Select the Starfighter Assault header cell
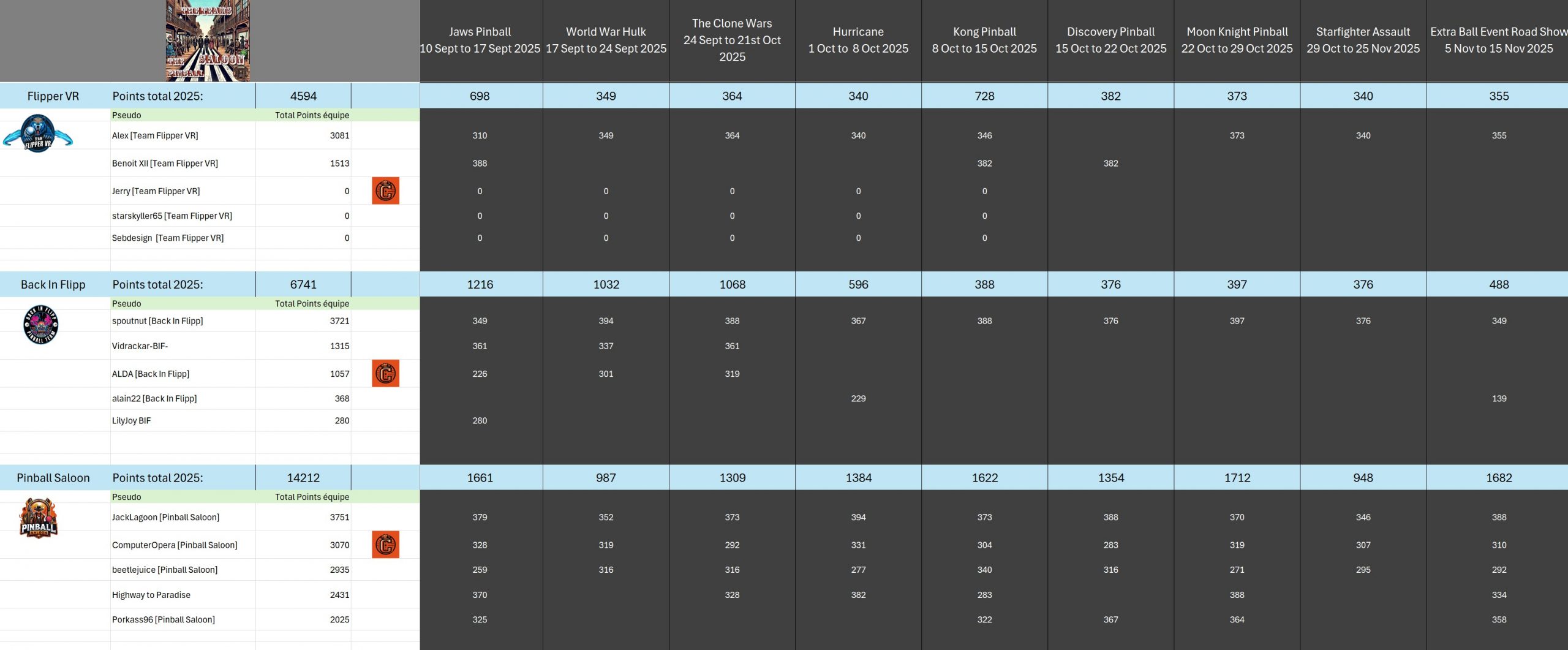 coord(1363,40)
